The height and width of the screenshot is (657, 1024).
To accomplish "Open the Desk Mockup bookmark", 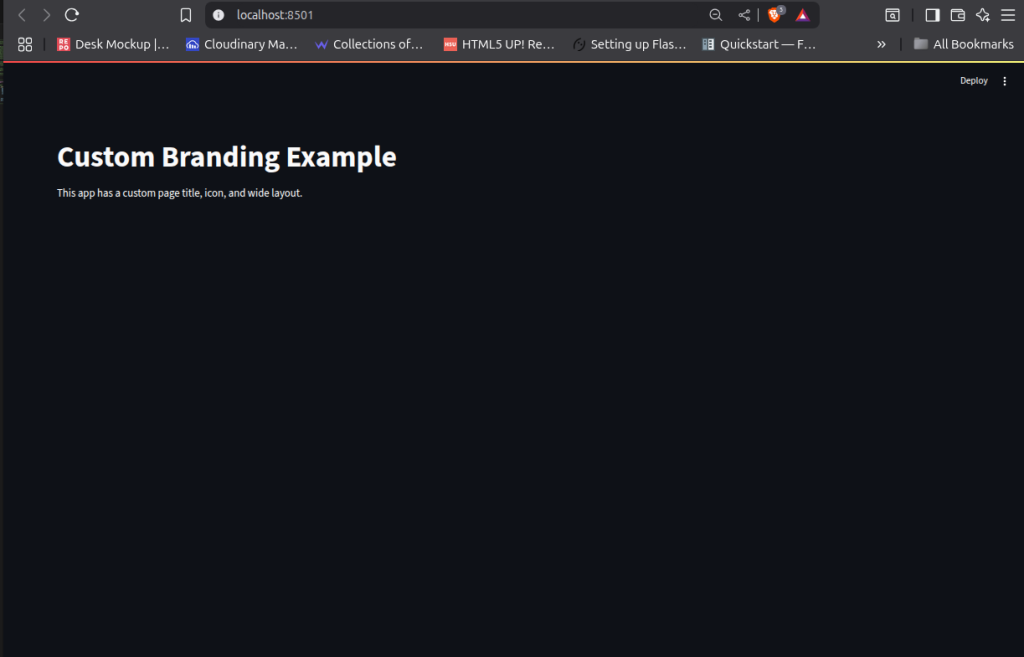I will 113,44.
